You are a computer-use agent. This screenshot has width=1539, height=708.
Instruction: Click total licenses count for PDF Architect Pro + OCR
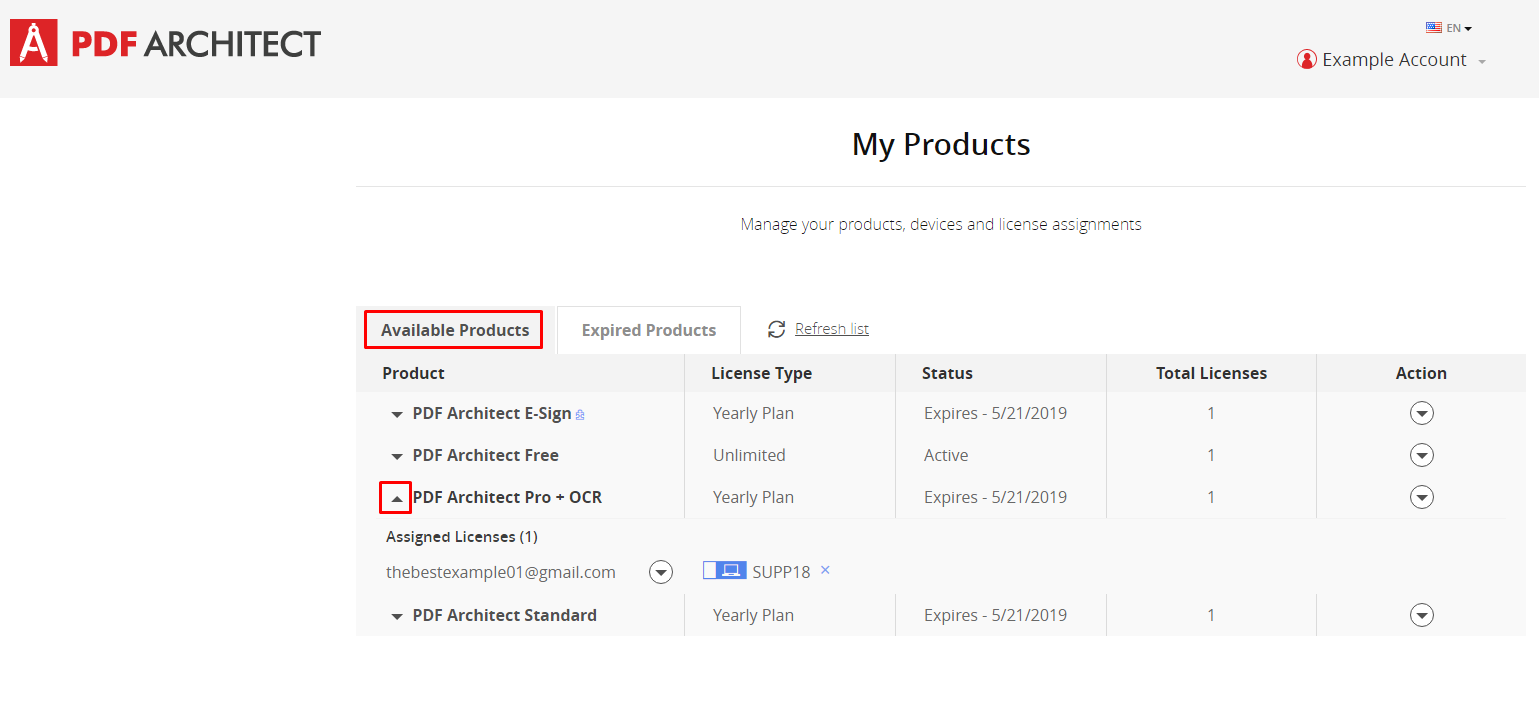coord(1211,497)
